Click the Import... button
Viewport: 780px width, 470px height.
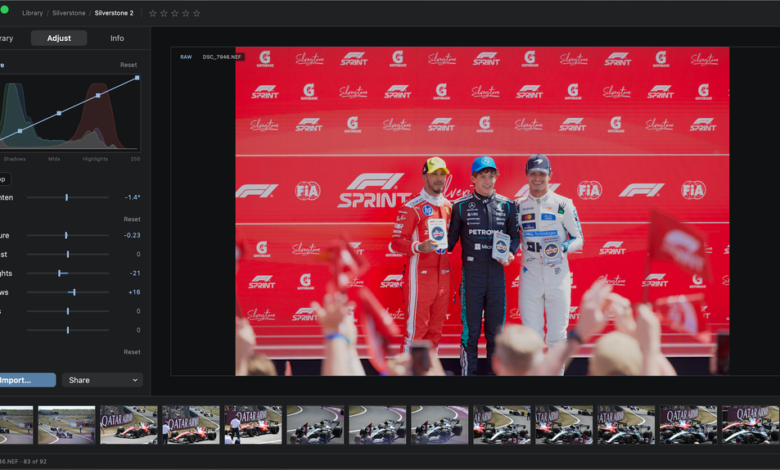pos(28,380)
